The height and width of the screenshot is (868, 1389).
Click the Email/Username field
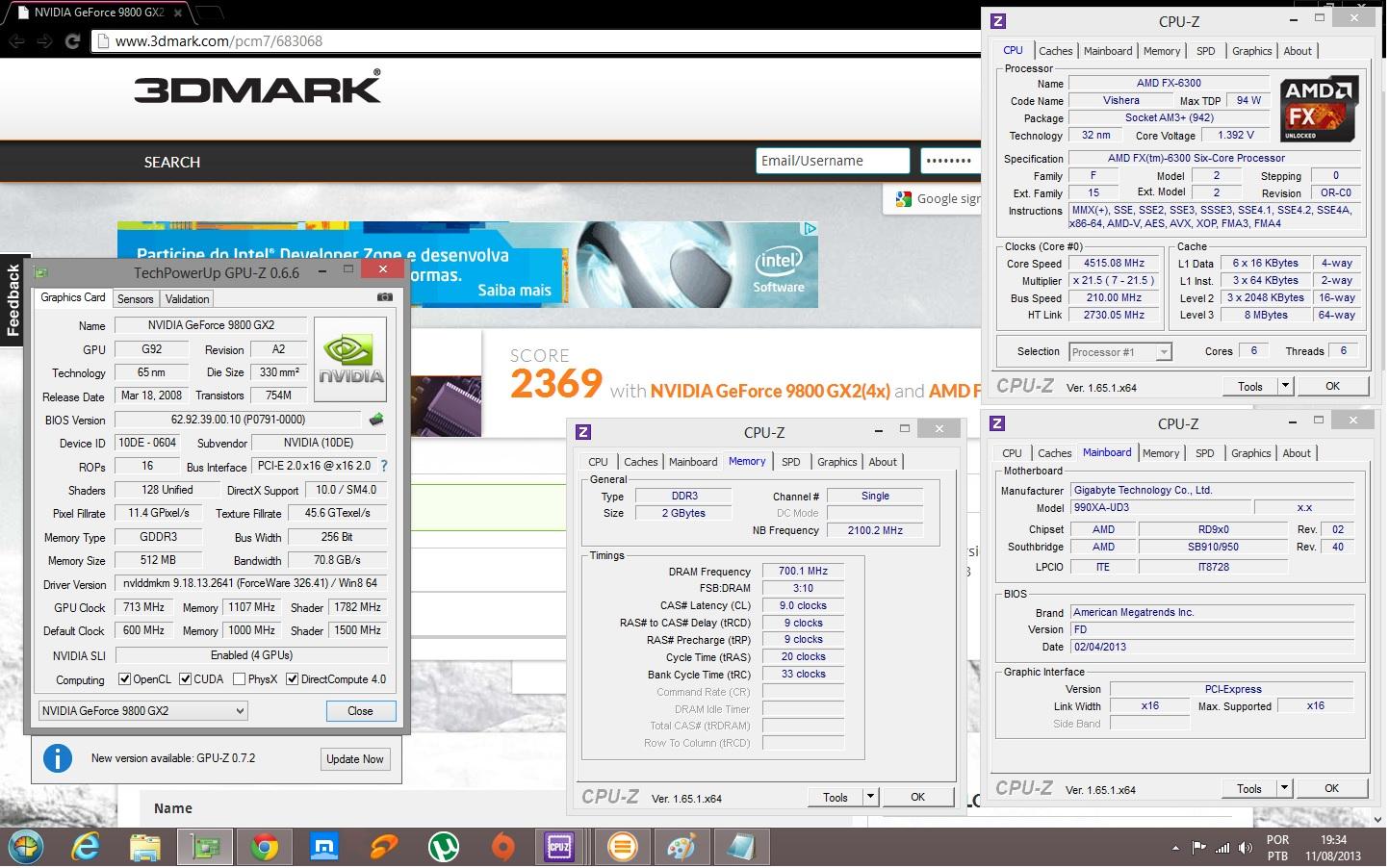pyautogui.click(x=833, y=161)
